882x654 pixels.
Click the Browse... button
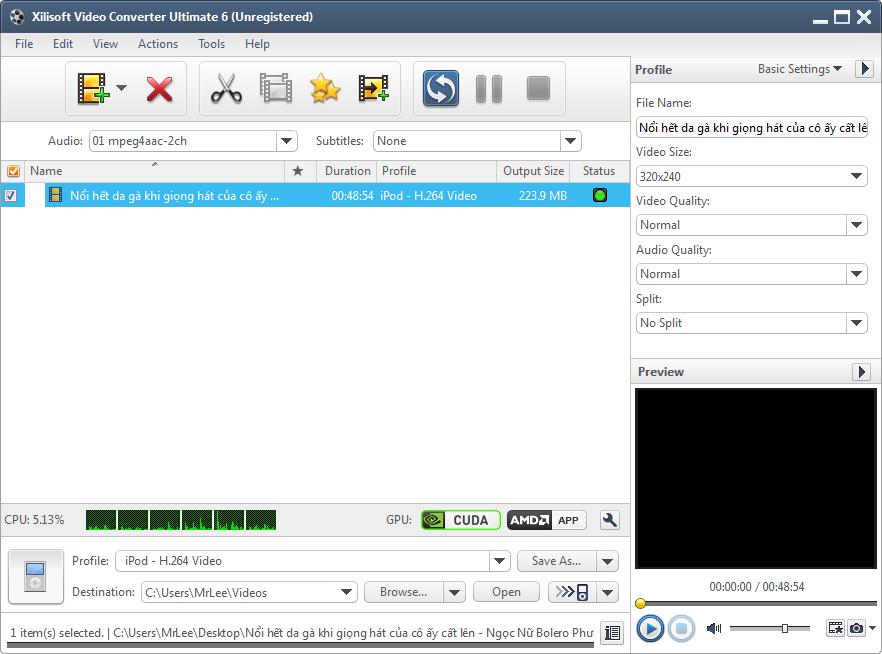(404, 592)
